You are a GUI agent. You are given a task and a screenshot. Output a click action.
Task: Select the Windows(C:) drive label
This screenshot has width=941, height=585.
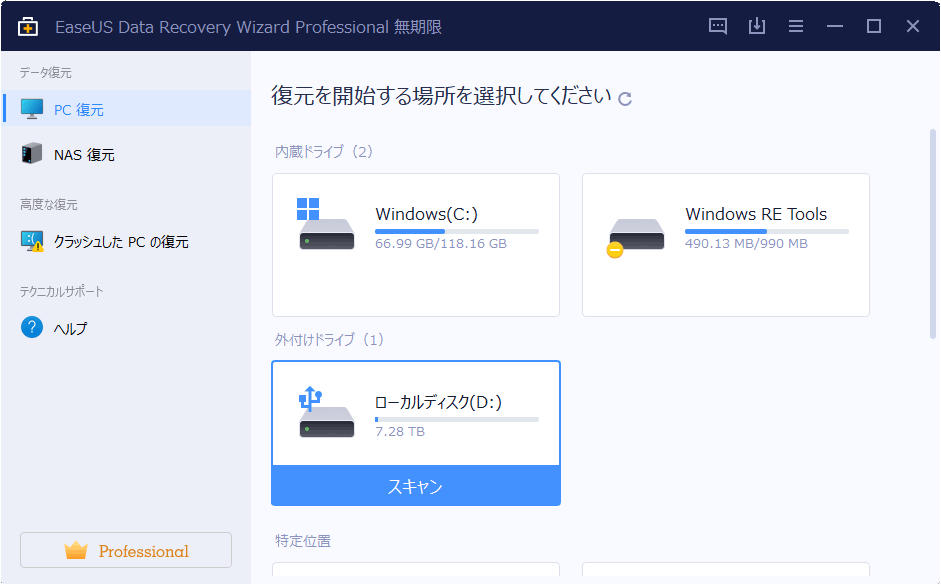(426, 214)
